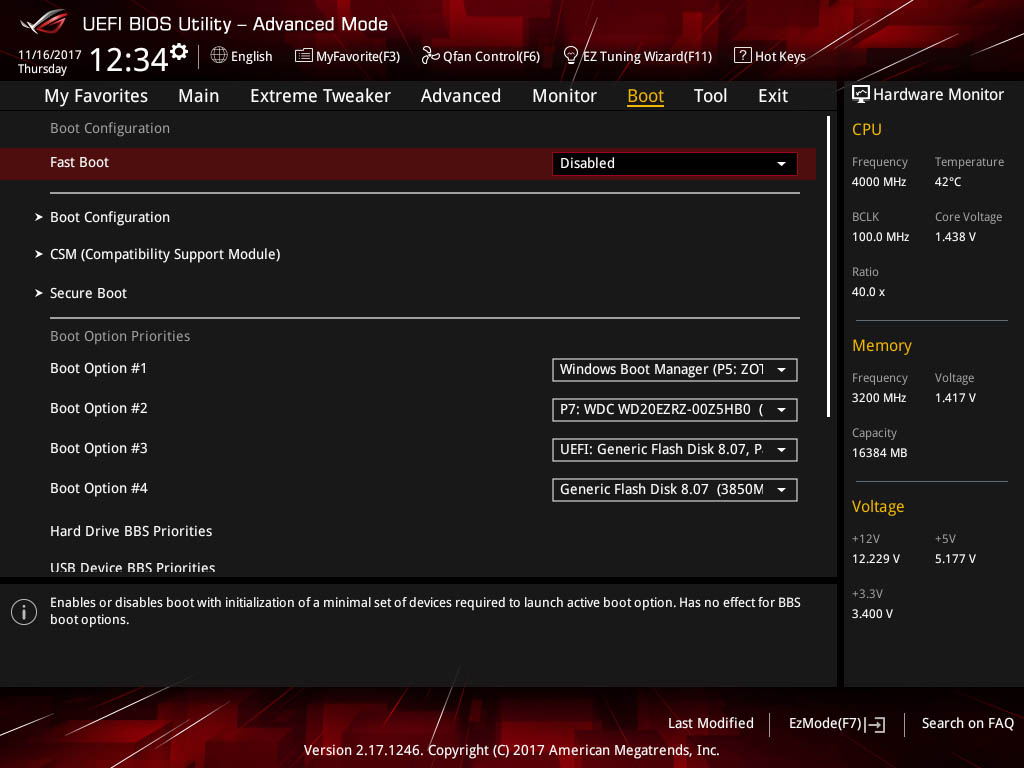Image resolution: width=1024 pixels, height=768 pixels.
Task: Click the Hardware Monitor screen icon
Action: 860,94
